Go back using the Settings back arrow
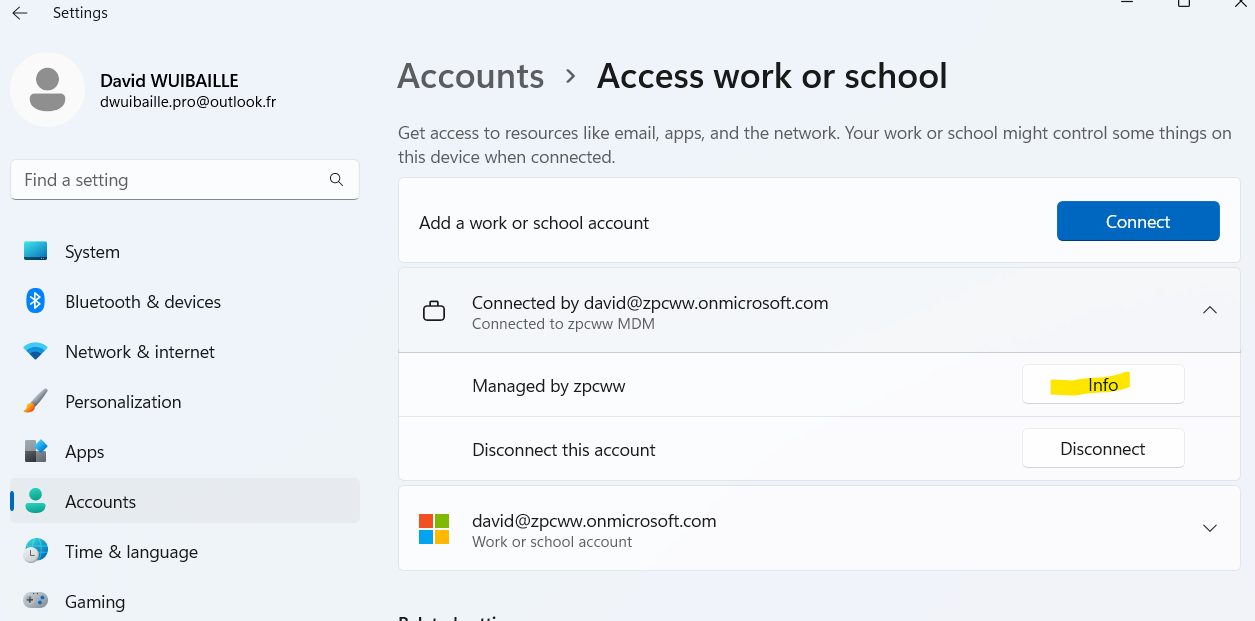Image resolution: width=1255 pixels, height=621 pixels. [20, 13]
